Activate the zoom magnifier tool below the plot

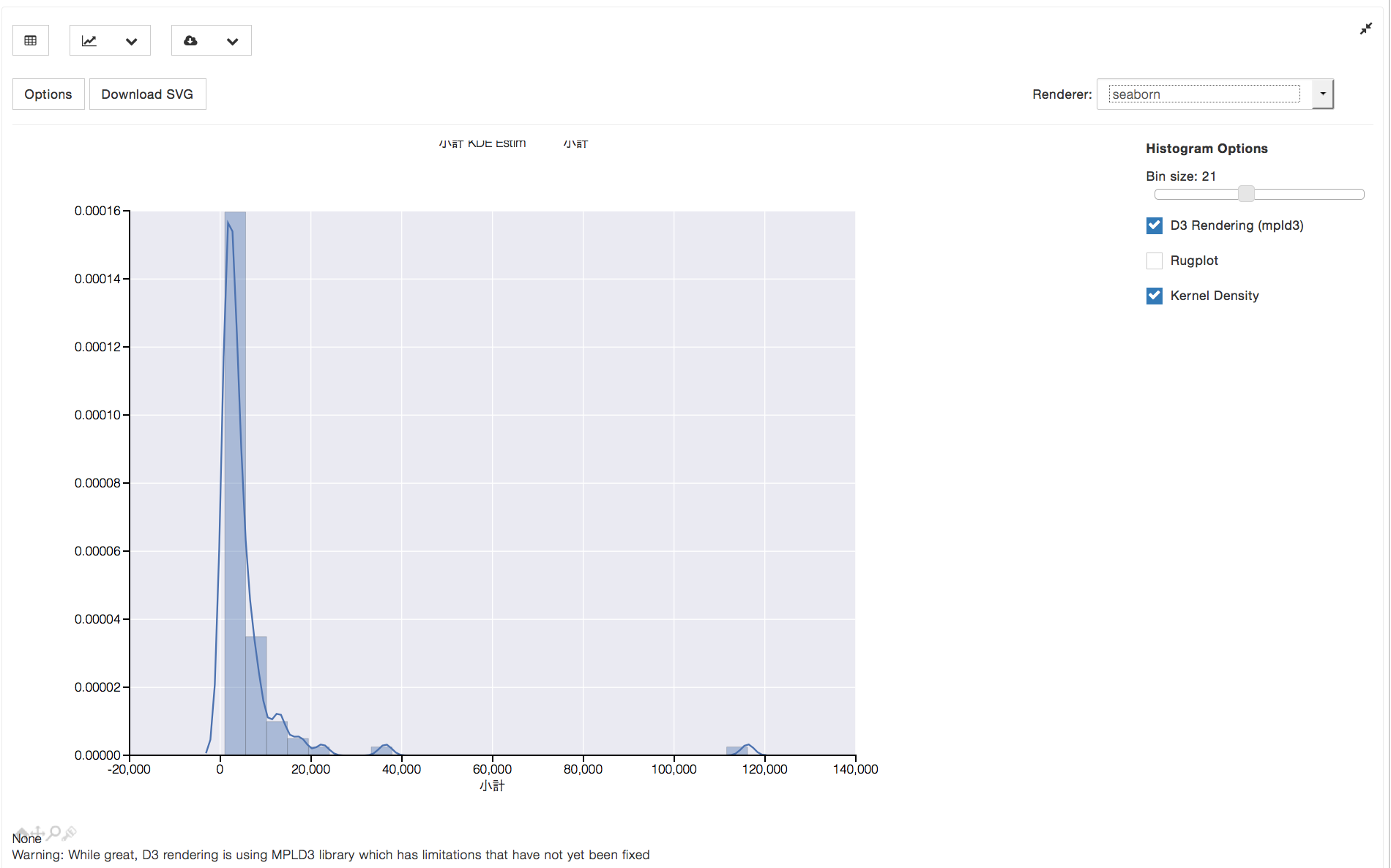click(x=54, y=833)
